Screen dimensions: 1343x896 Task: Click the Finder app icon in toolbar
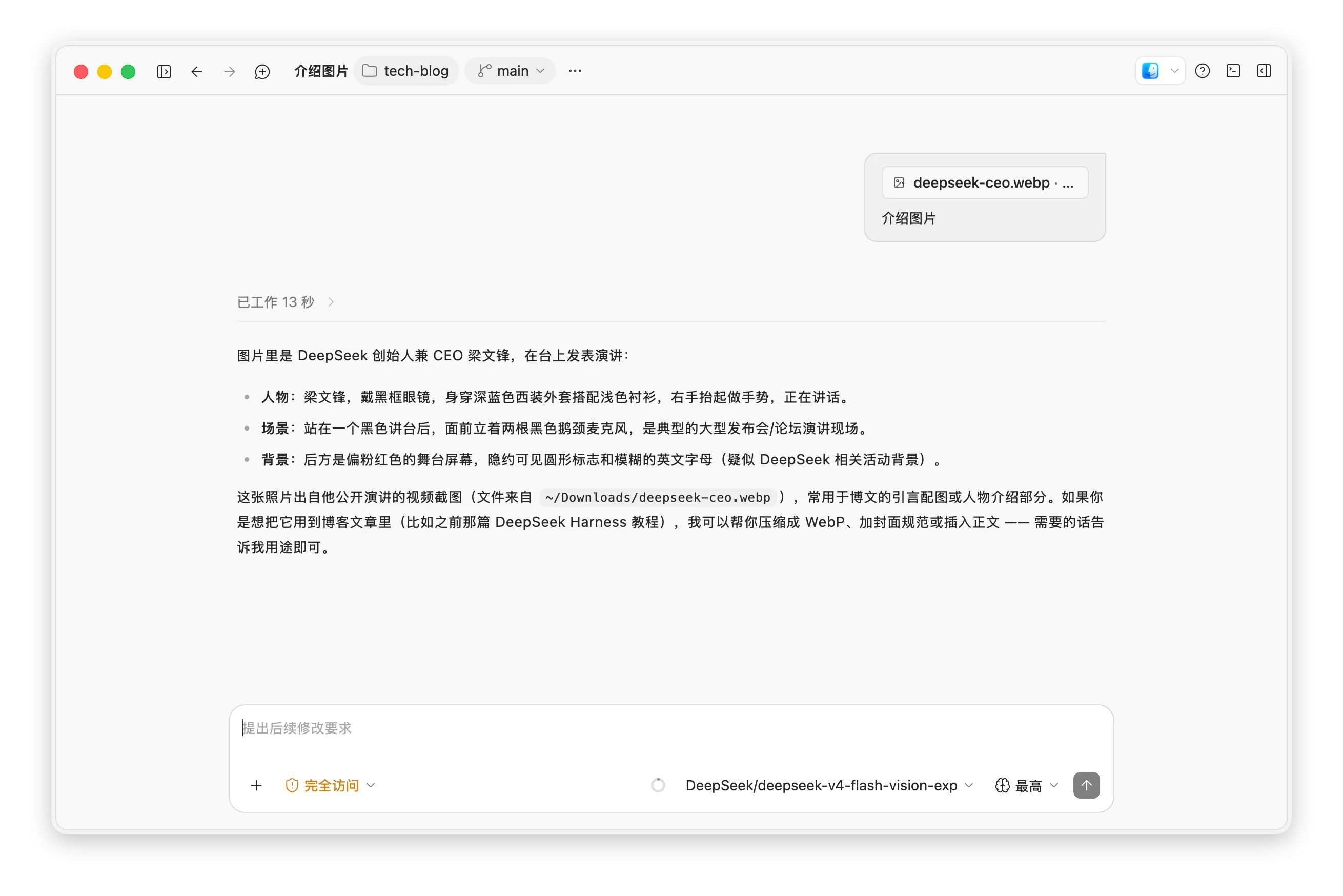coord(1150,71)
